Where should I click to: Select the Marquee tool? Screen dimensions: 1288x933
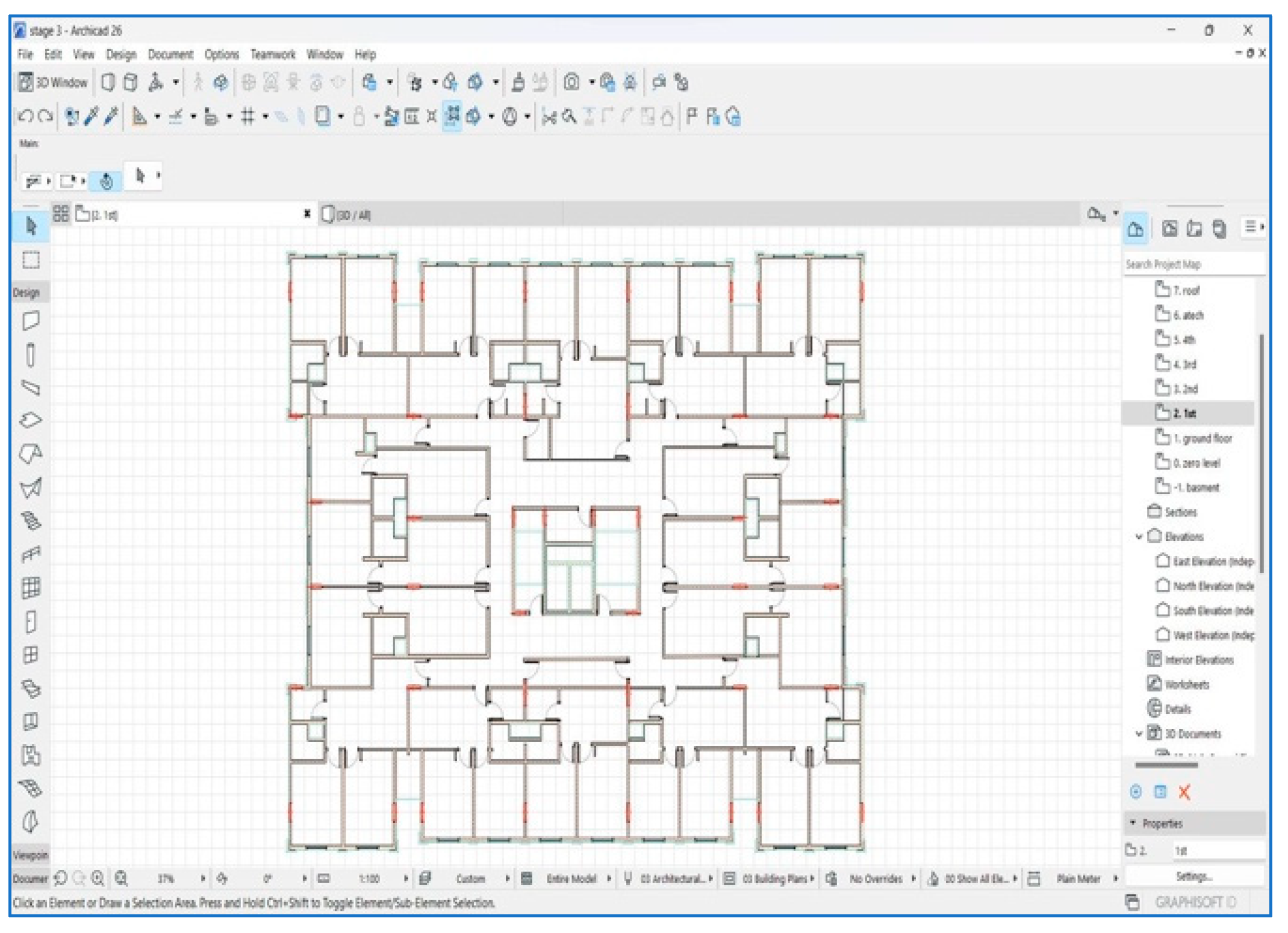31,260
